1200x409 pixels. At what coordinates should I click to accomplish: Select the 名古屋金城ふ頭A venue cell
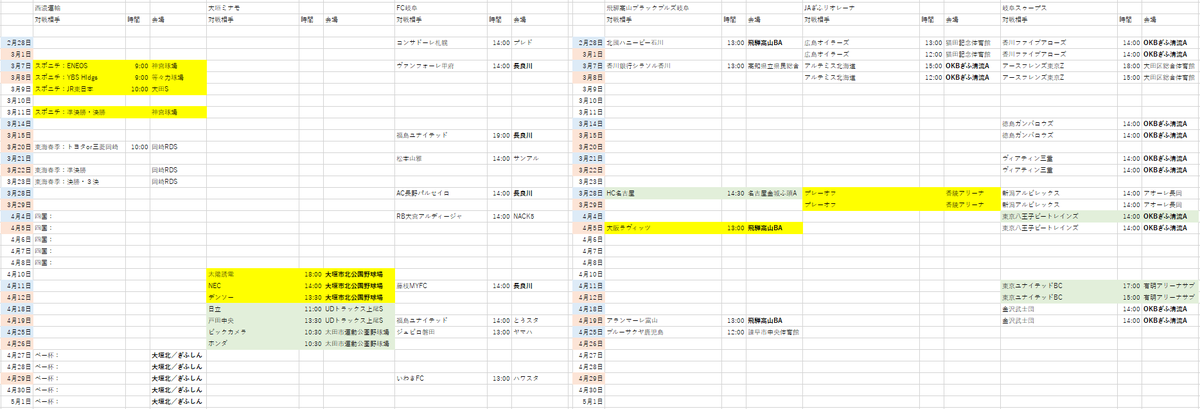(773, 193)
